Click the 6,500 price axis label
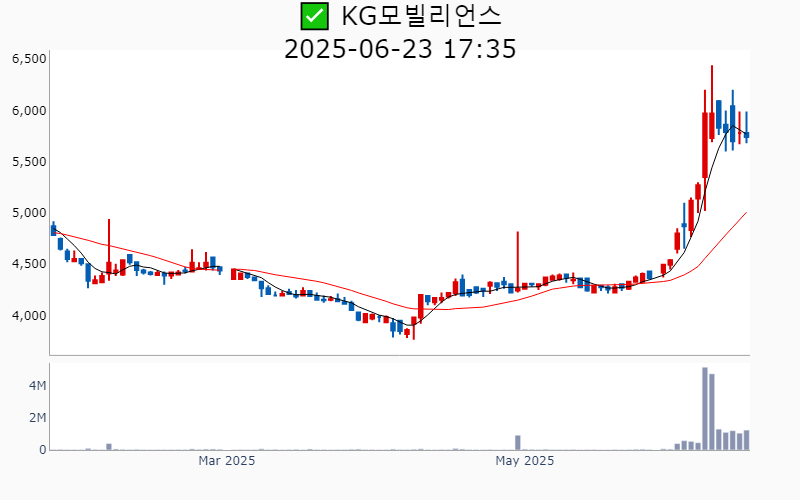Viewport: 800px width, 500px height. (29, 59)
